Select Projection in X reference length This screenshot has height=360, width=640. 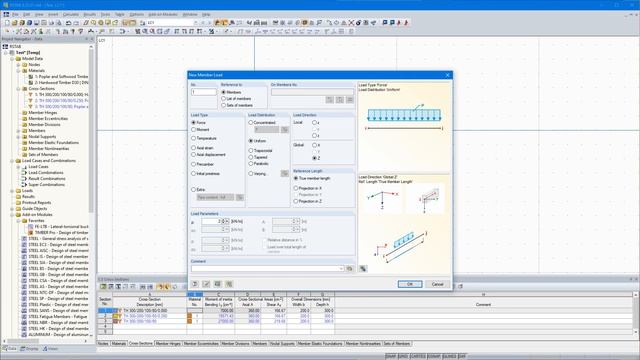pyautogui.click(x=296, y=188)
